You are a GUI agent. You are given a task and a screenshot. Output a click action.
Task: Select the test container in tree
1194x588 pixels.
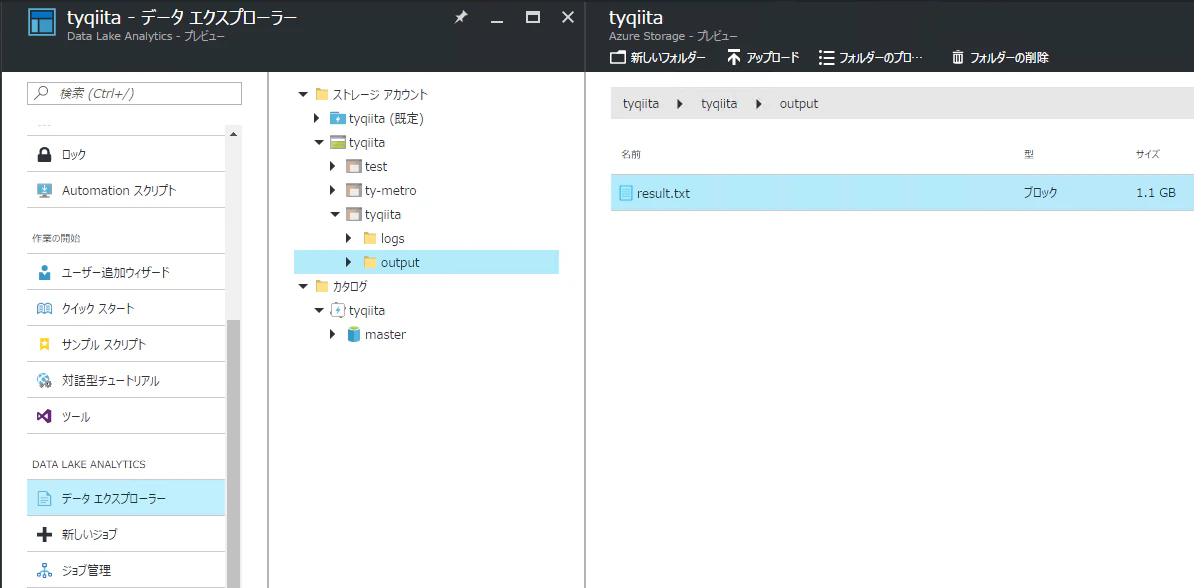[376, 166]
